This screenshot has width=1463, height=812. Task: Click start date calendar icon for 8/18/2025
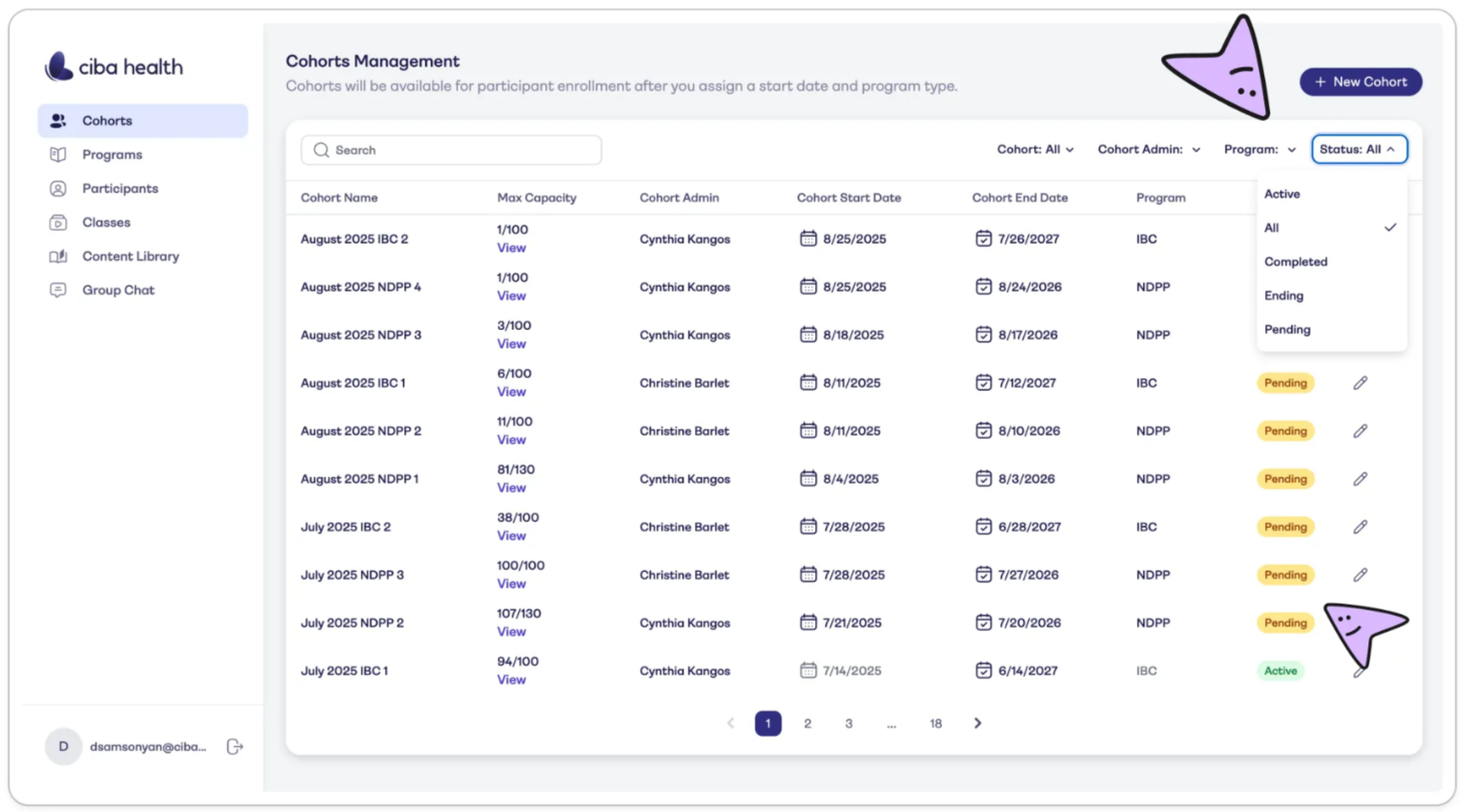click(x=807, y=334)
